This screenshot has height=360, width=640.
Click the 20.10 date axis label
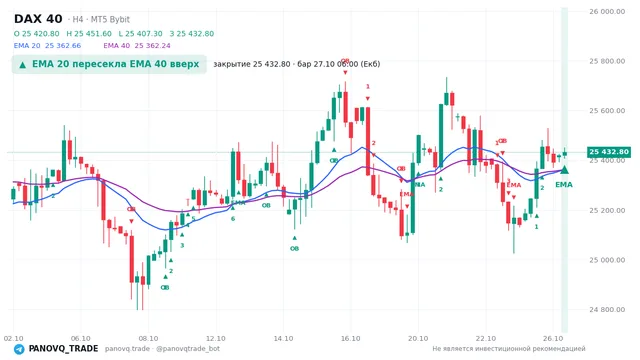pos(418,338)
